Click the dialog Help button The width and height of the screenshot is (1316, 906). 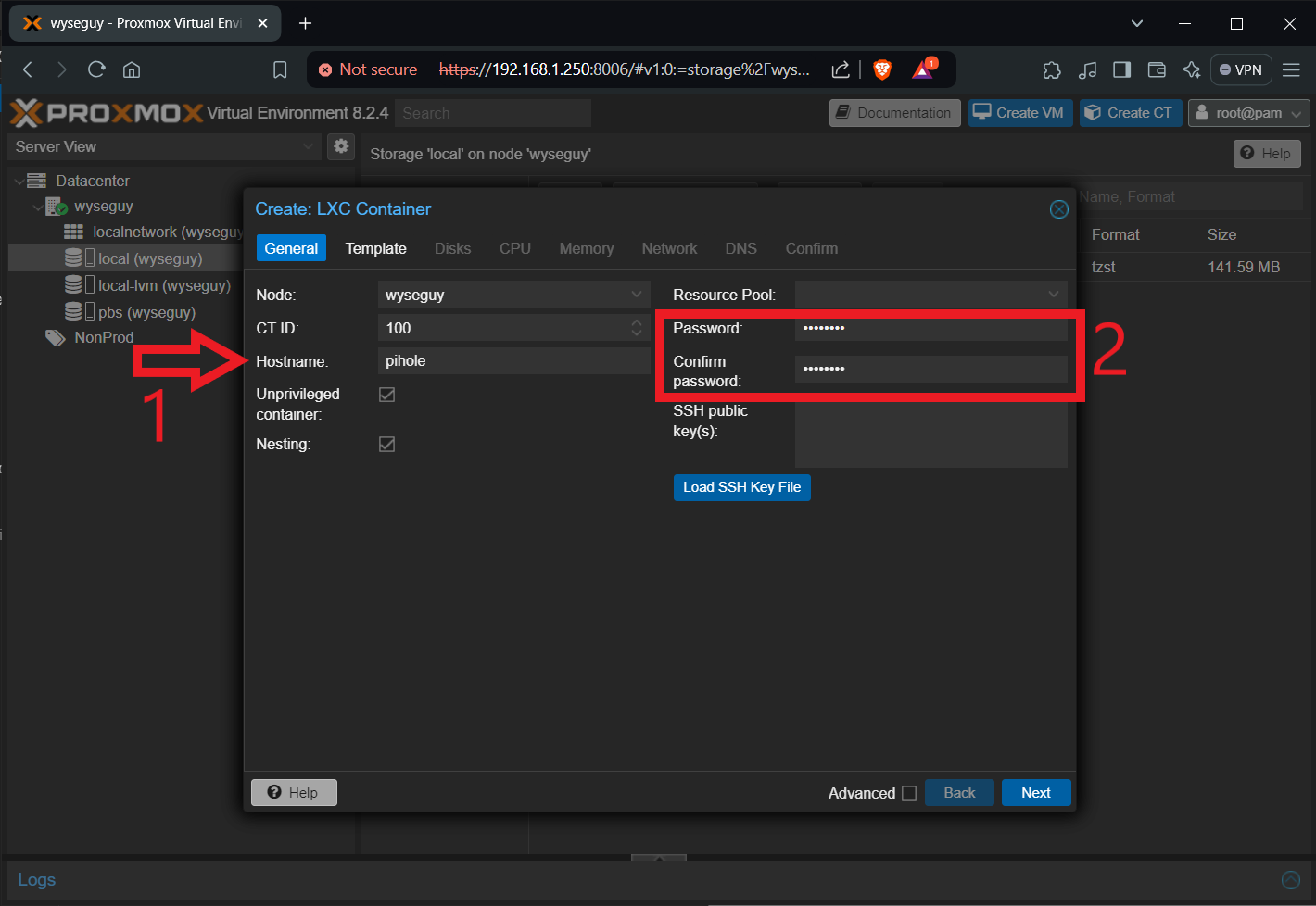point(294,793)
